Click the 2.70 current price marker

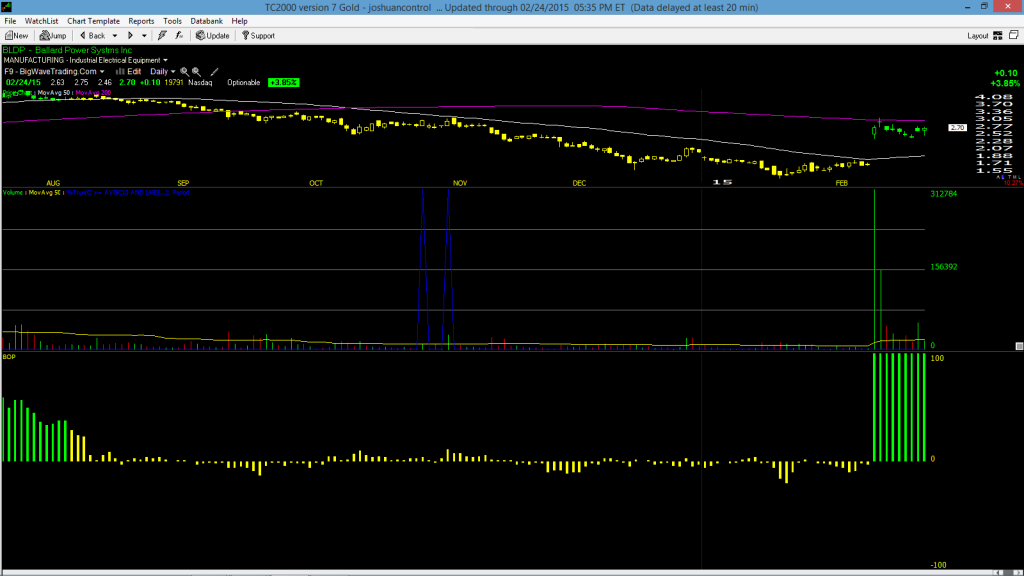[957, 128]
